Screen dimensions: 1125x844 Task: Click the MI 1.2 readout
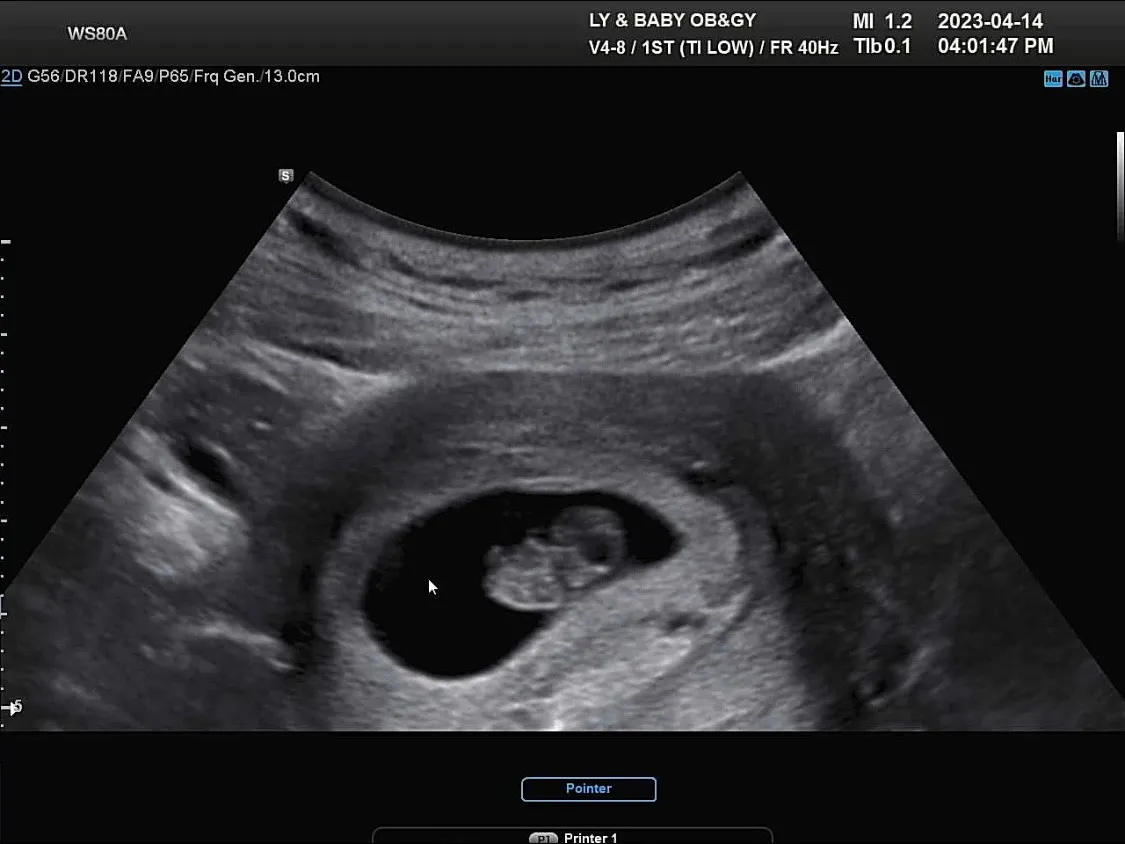882,22
